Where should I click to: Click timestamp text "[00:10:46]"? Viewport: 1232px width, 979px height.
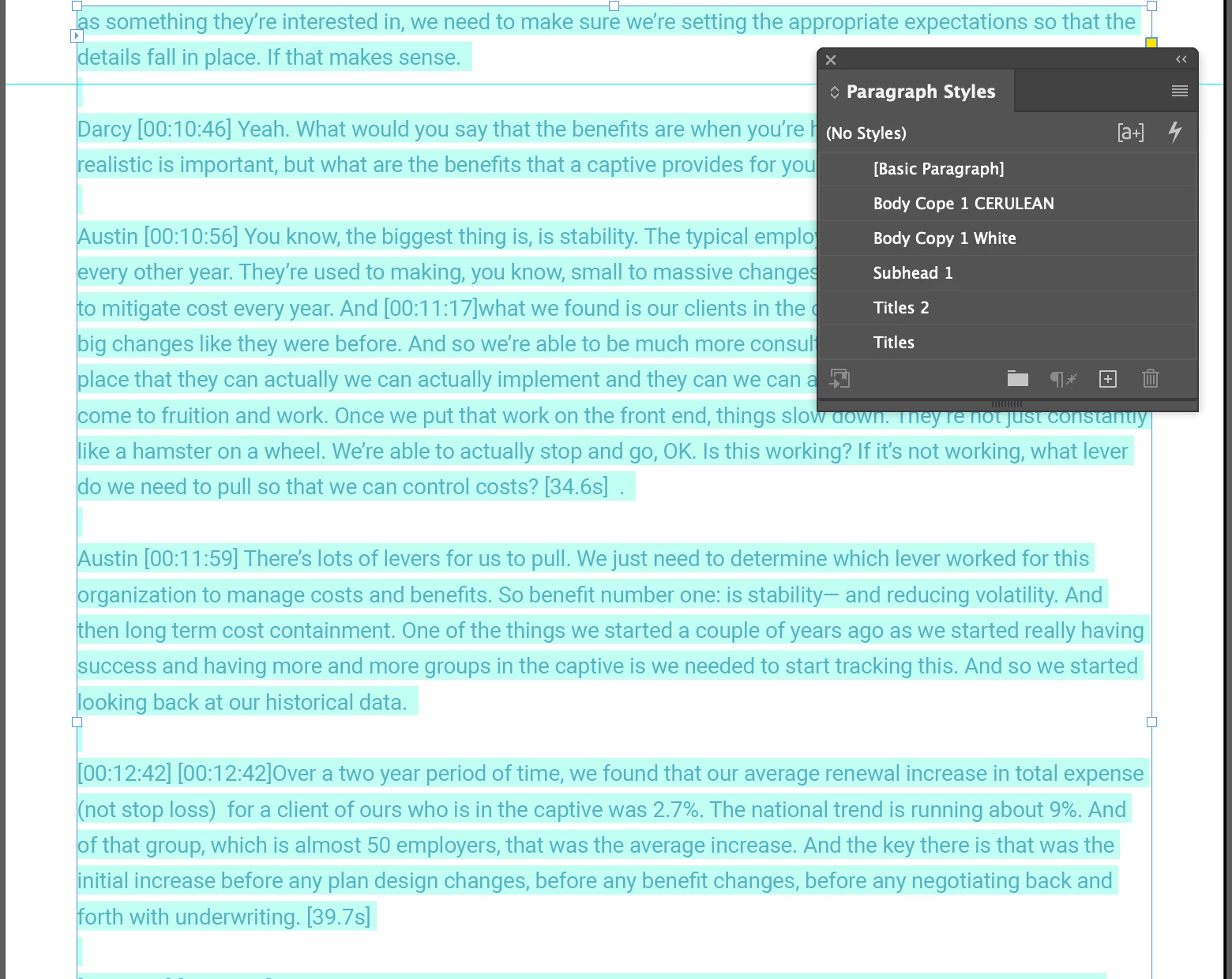(184, 129)
